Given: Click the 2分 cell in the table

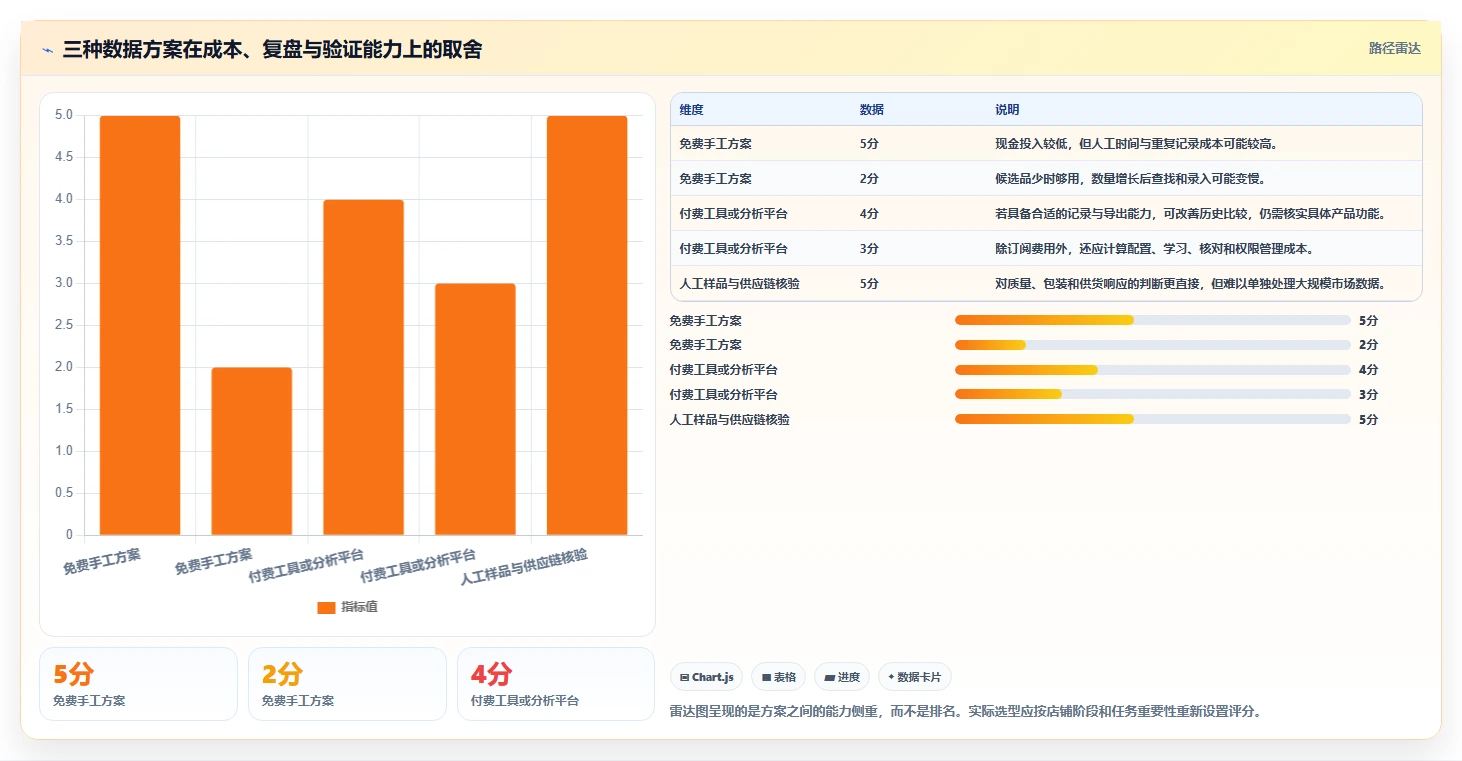Looking at the screenshot, I should 869,179.
